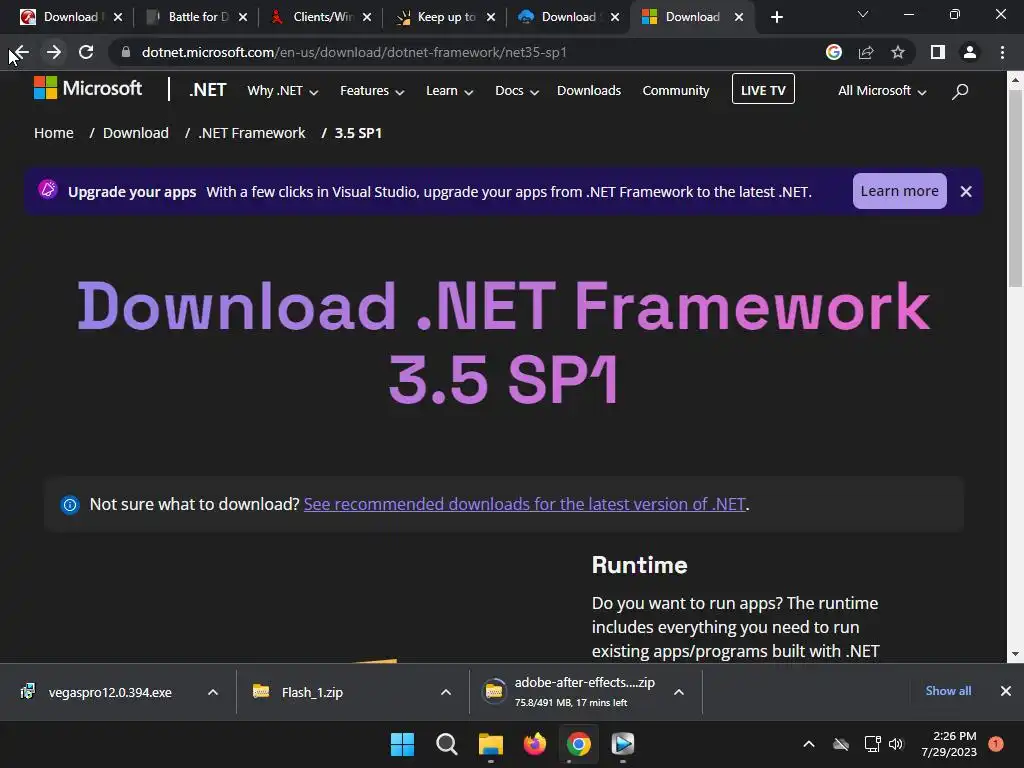Close the Keep up to tab
Image resolution: width=1024 pixels, height=768 pixels.
click(x=491, y=17)
